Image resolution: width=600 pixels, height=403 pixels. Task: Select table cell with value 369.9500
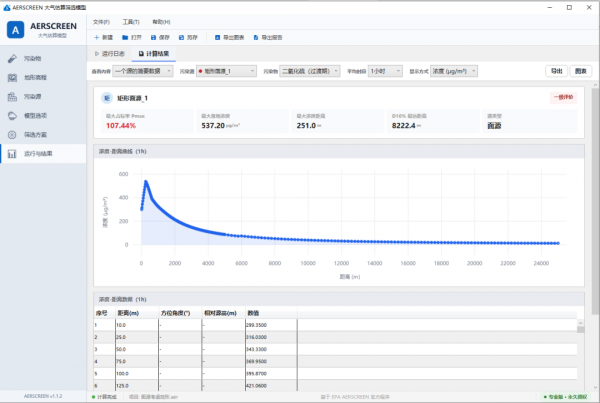[271, 361]
